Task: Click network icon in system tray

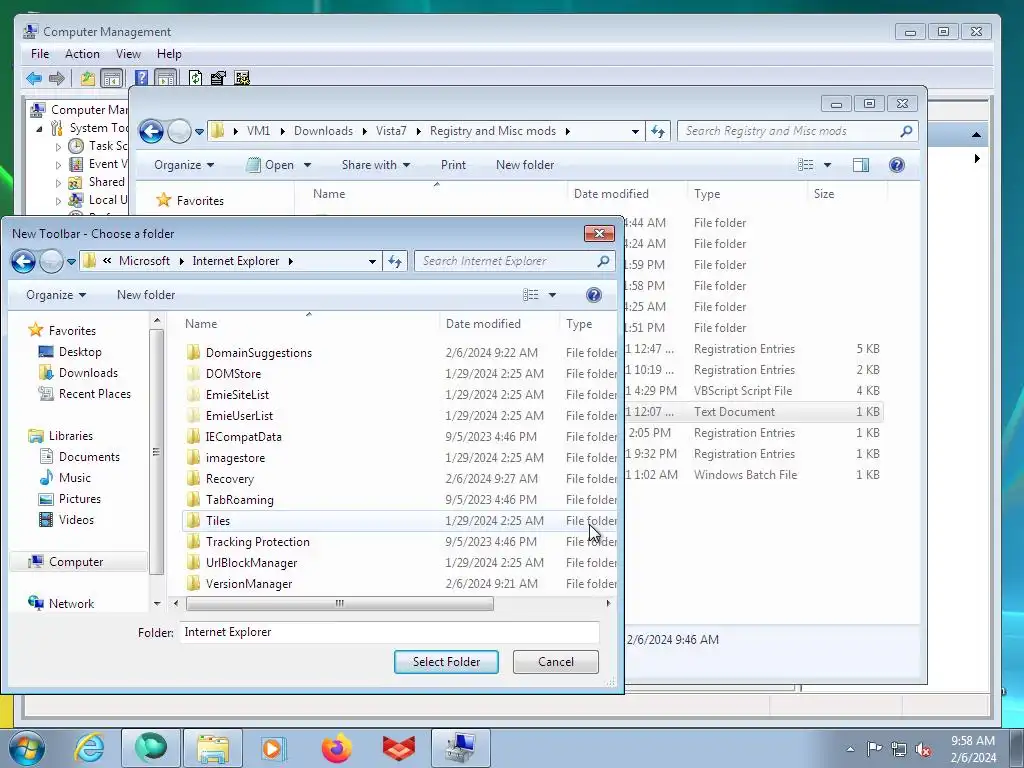Action: pos(899,749)
